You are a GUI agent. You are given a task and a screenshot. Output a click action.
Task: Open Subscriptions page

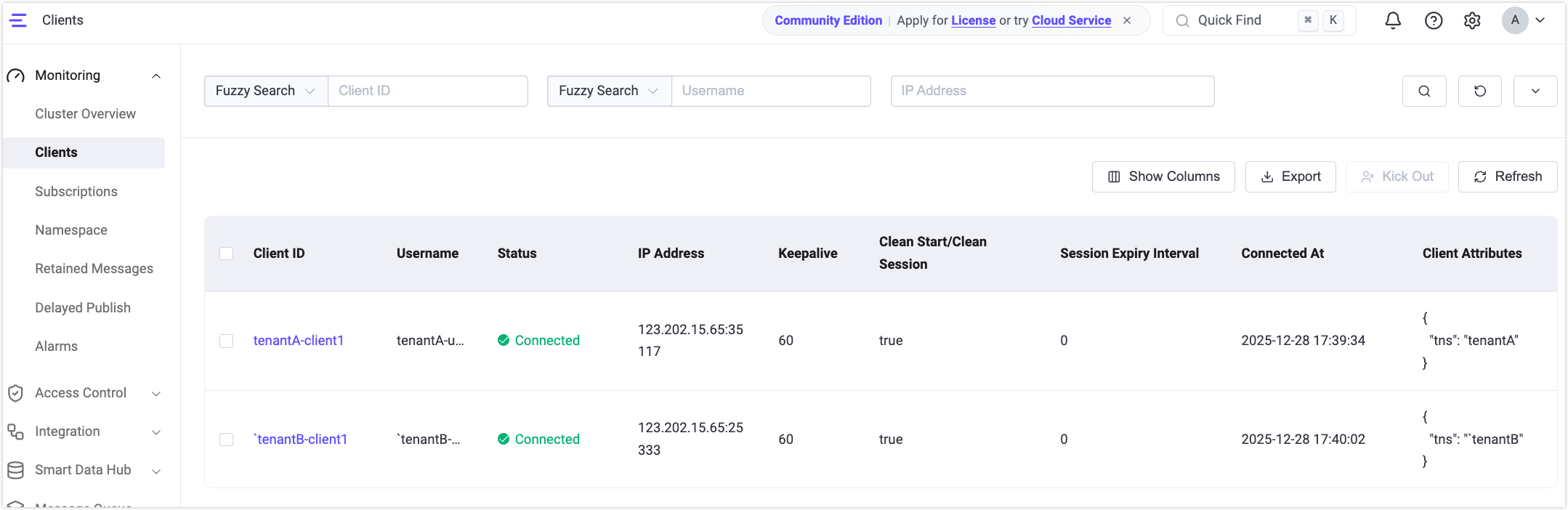(76, 192)
